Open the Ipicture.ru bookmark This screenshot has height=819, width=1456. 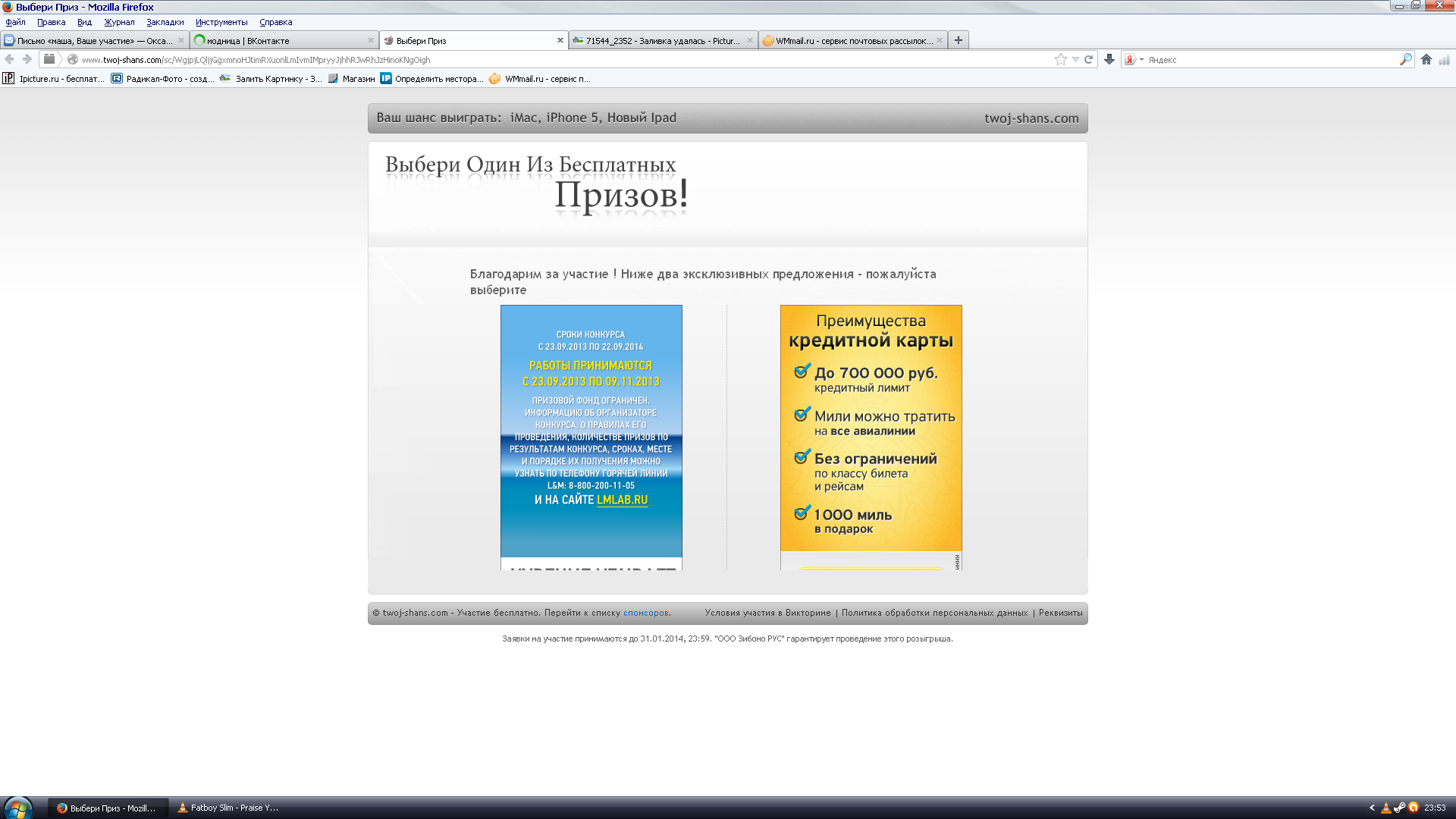(x=54, y=78)
